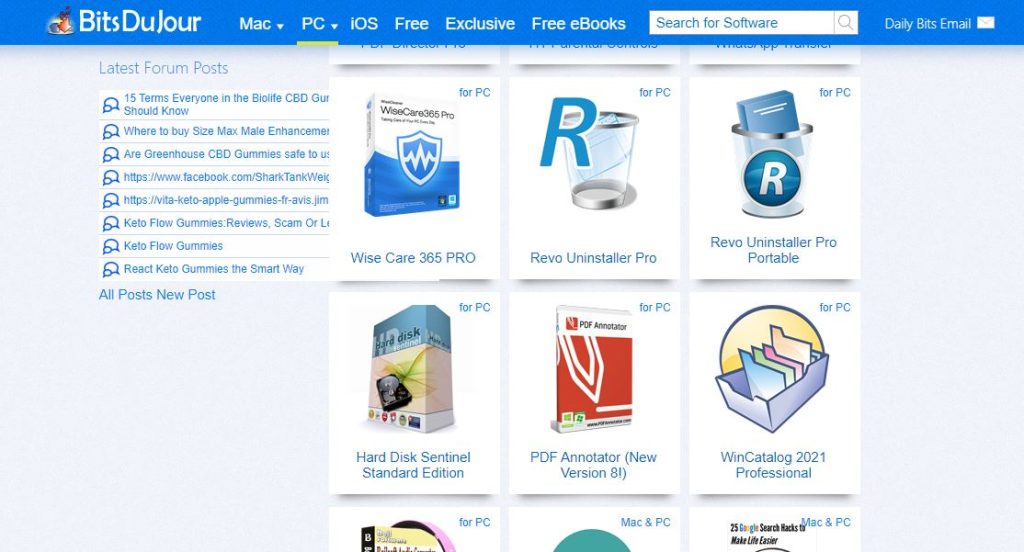Open the Revo Uninstaller Pro Portable image
Viewport: 1024px width, 552px height.
773,154
